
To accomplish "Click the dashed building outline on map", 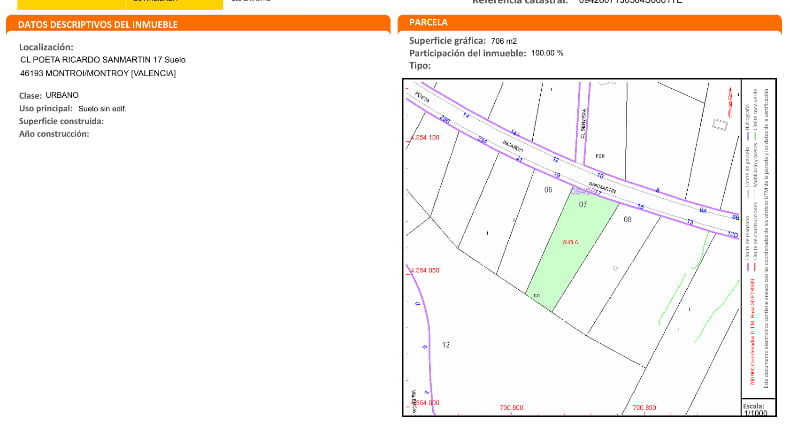I will coord(720,124).
